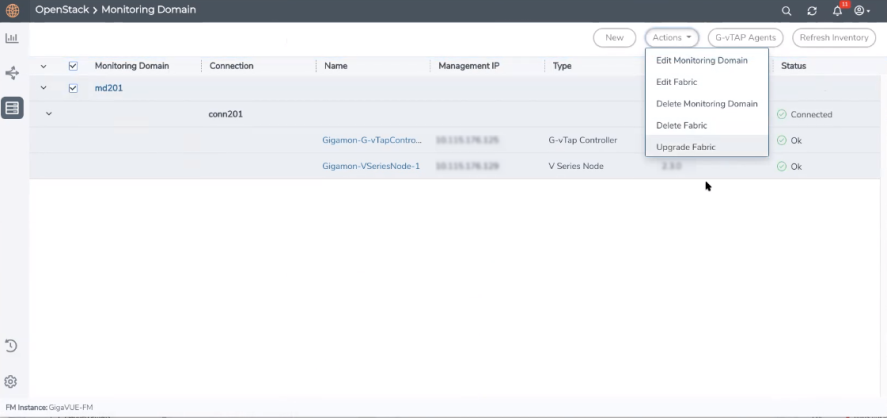Uncheck the md201 row checkbox

73,88
